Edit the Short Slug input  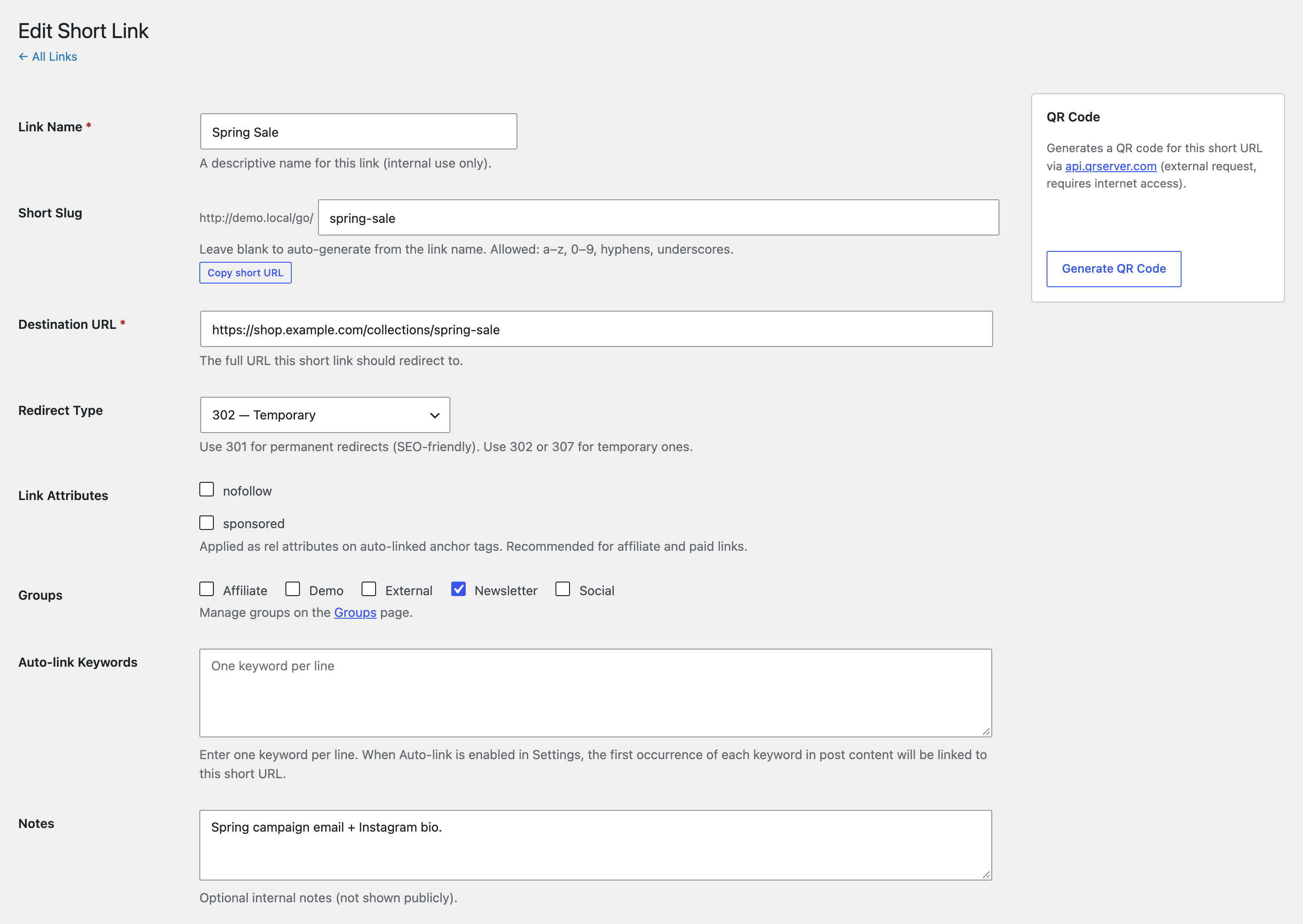[658, 217]
